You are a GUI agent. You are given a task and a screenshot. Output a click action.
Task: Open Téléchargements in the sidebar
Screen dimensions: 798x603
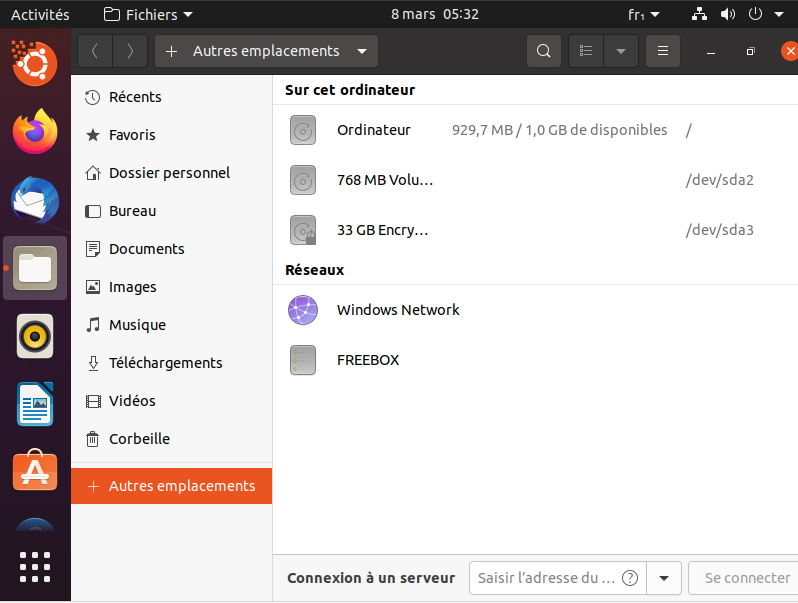click(165, 363)
